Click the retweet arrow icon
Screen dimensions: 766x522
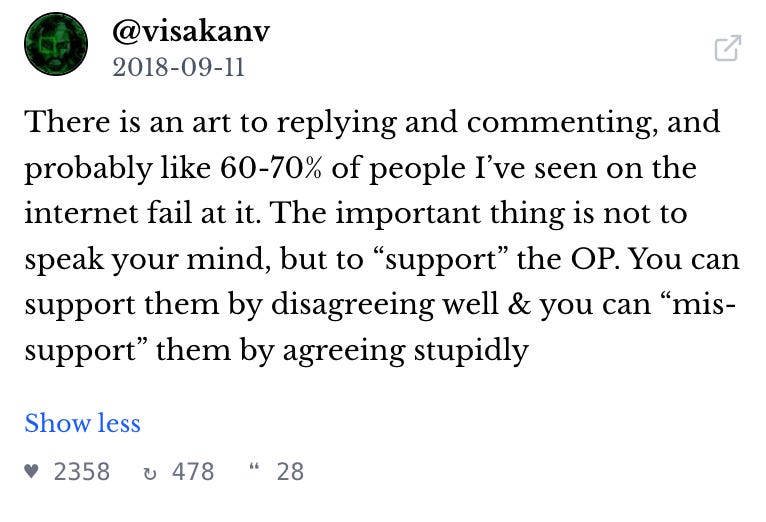click(x=150, y=472)
